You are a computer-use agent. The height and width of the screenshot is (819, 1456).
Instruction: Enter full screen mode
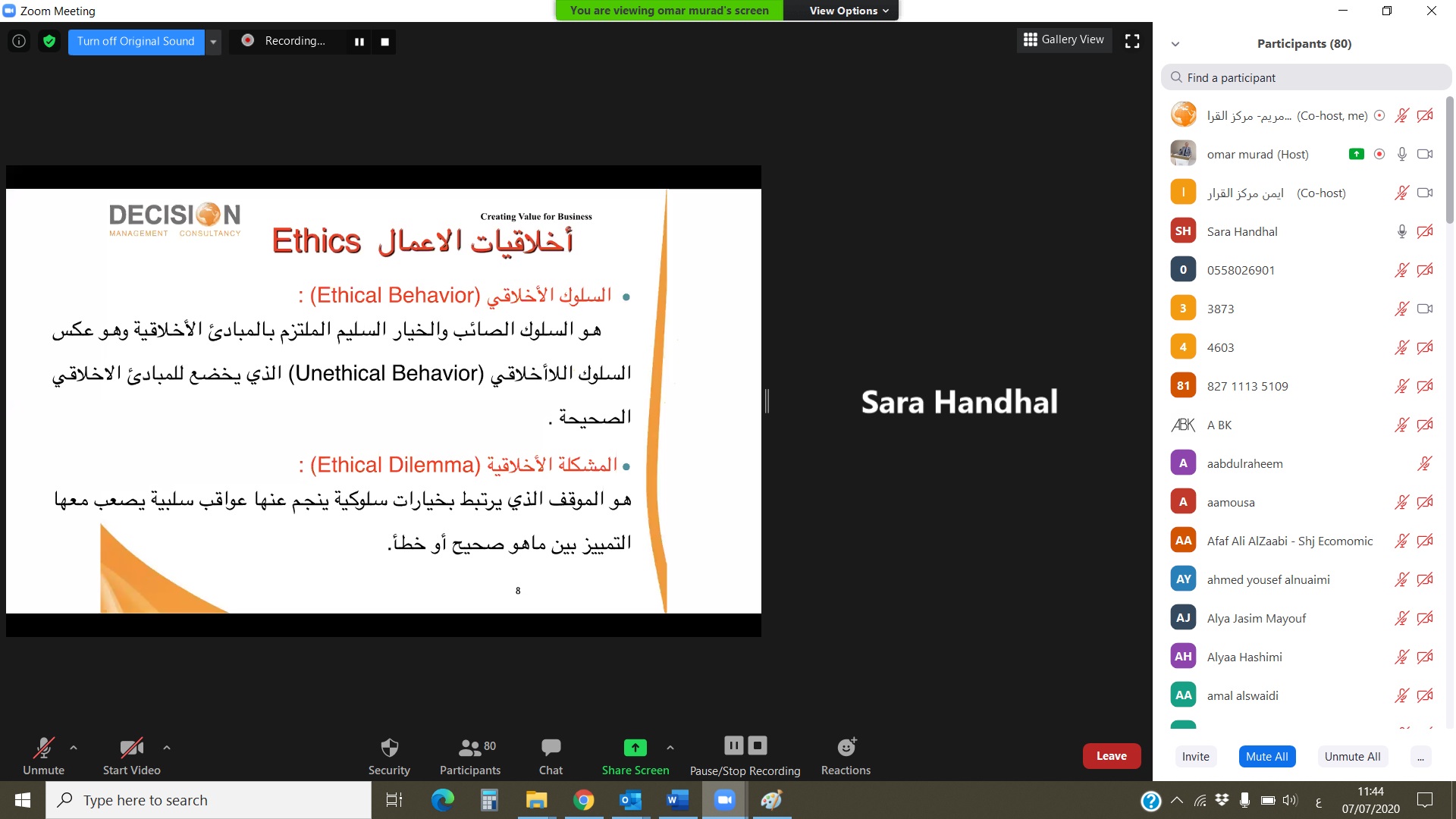pos(1132,41)
